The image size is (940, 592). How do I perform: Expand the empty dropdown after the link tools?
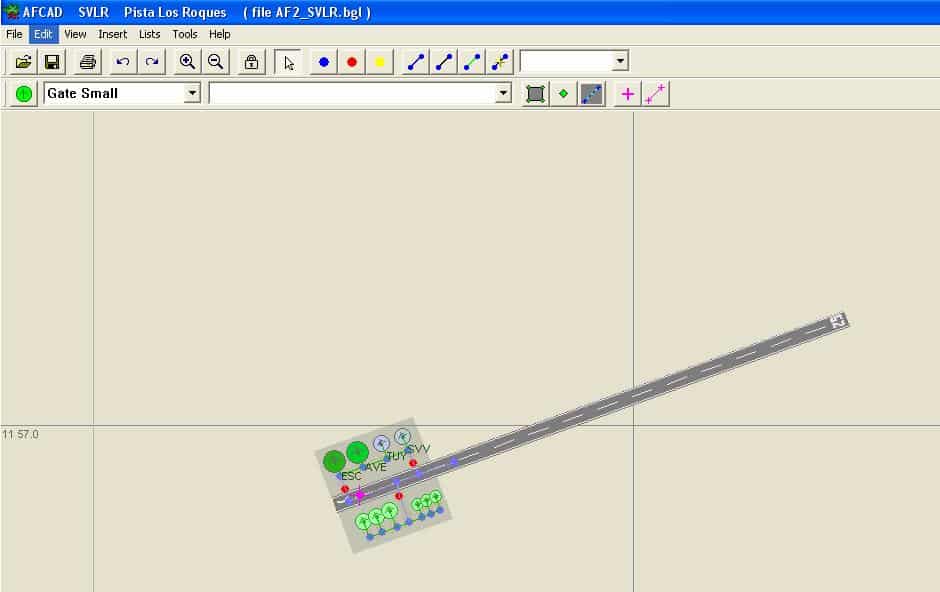pyautogui.click(x=620, y=62)
